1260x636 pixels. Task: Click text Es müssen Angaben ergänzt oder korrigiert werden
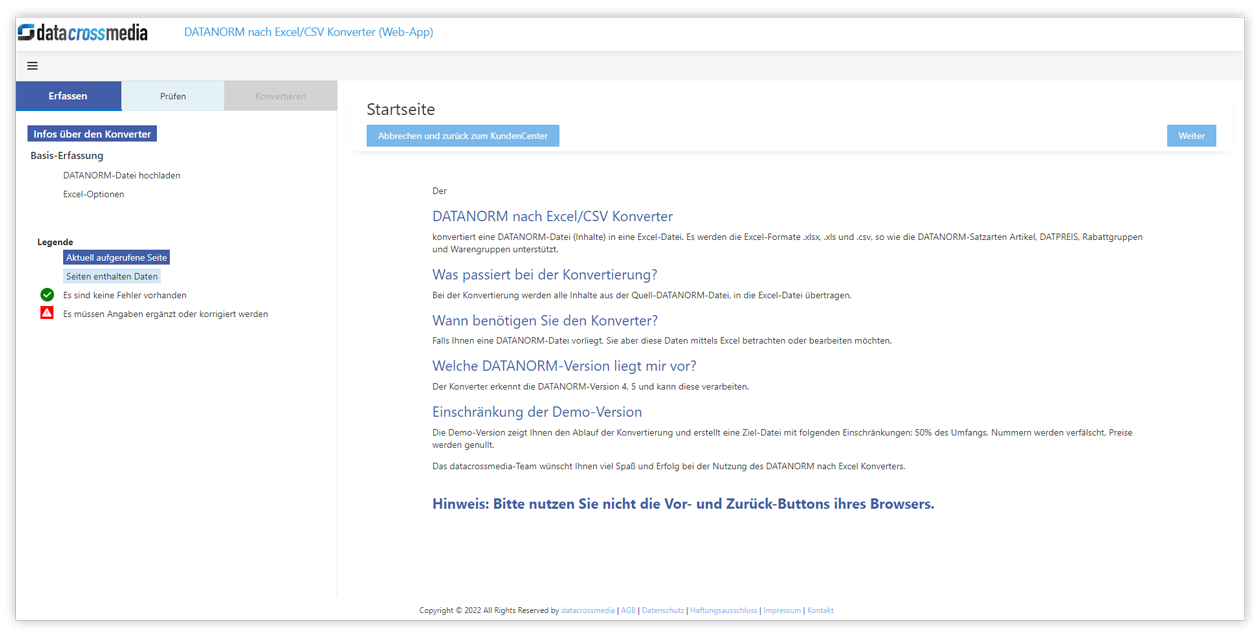(165, 313)
